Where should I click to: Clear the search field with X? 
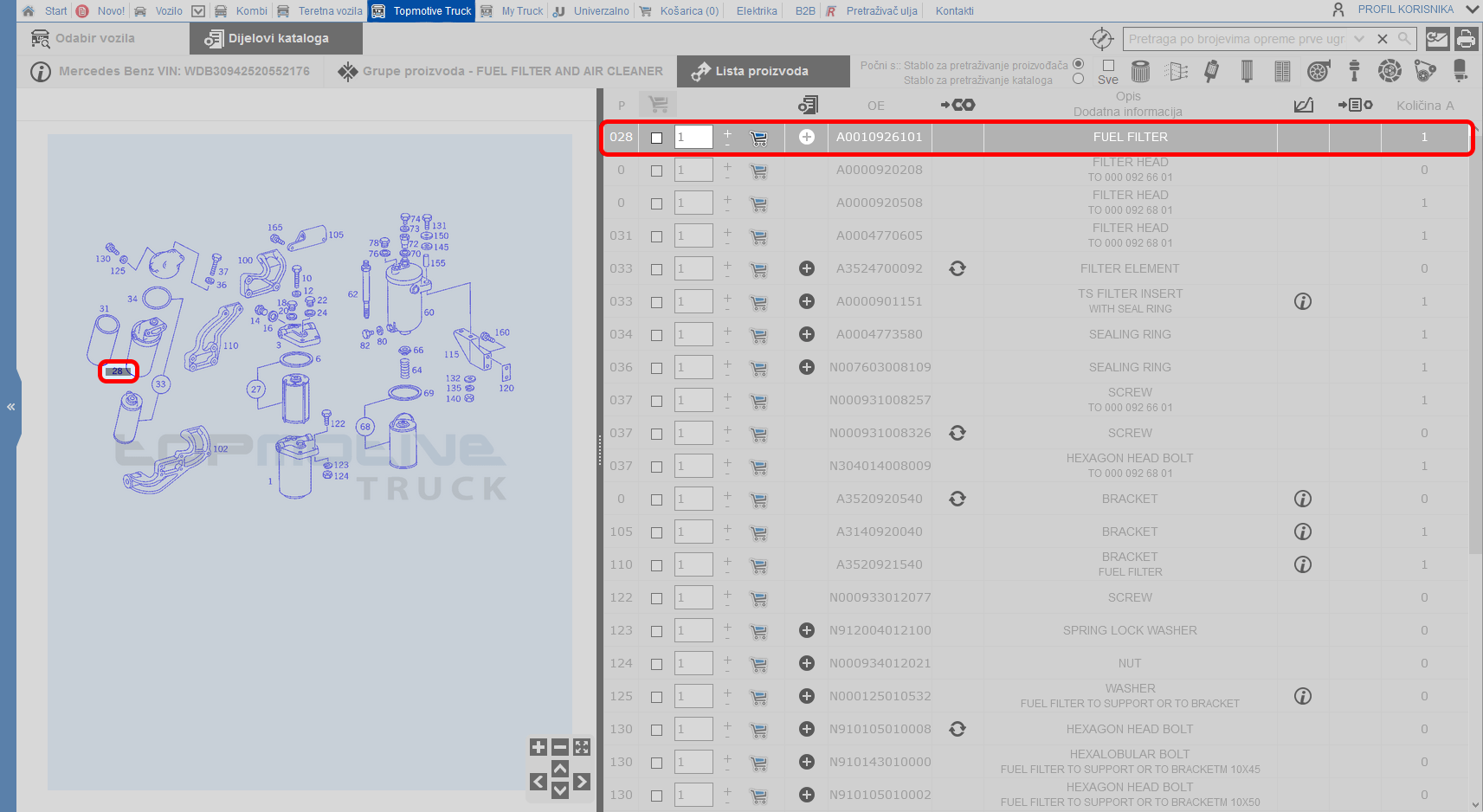[1383, 39]
